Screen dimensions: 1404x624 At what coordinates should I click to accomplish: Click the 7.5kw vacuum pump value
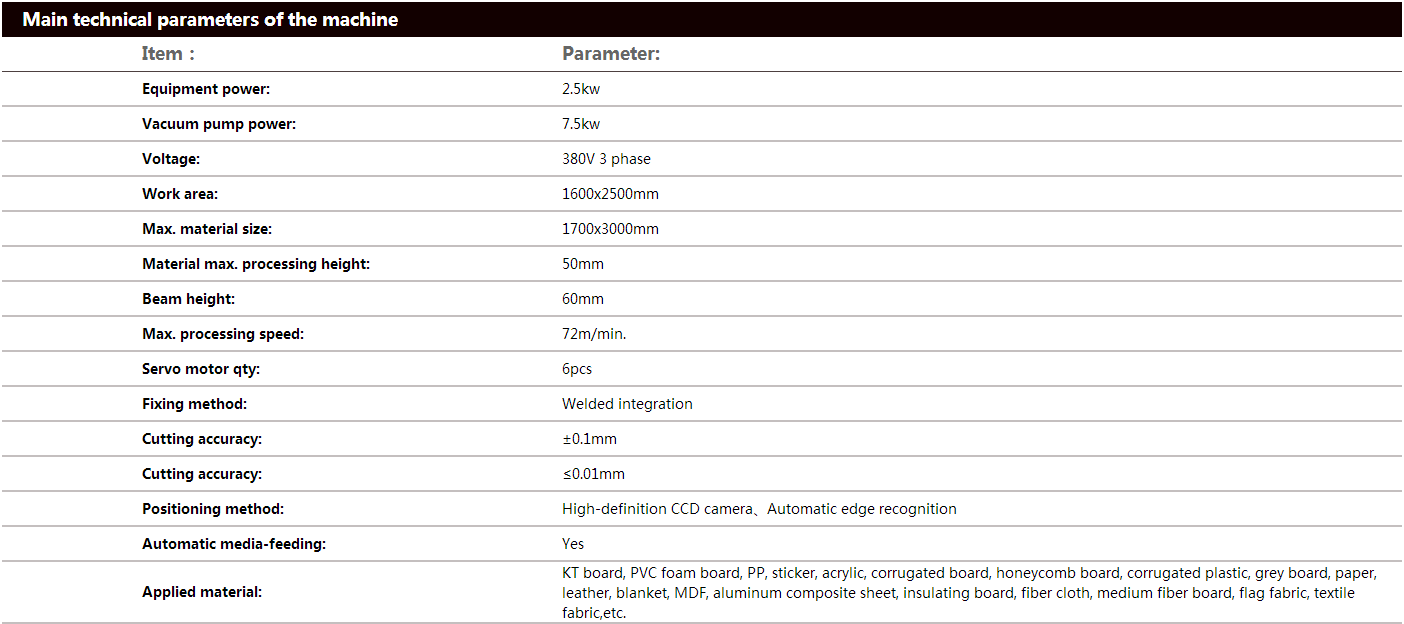(581, 124)
